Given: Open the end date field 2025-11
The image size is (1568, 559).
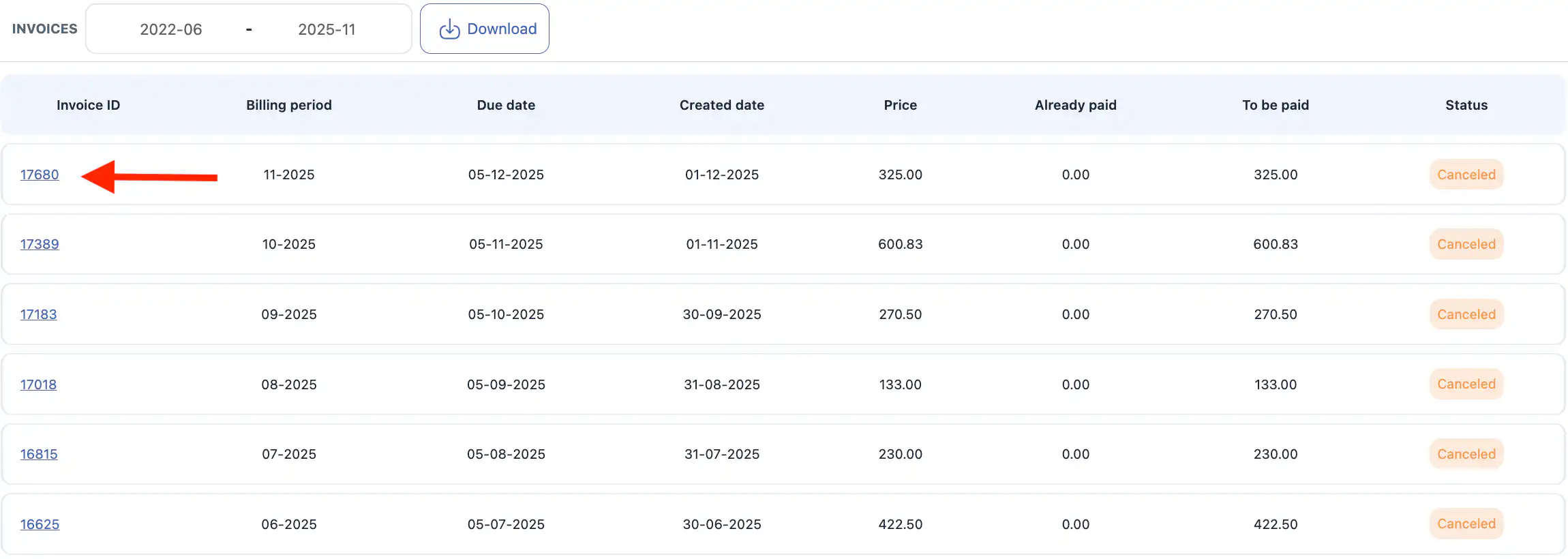Looking at the screenshot, I should click(x=327, y=29).
